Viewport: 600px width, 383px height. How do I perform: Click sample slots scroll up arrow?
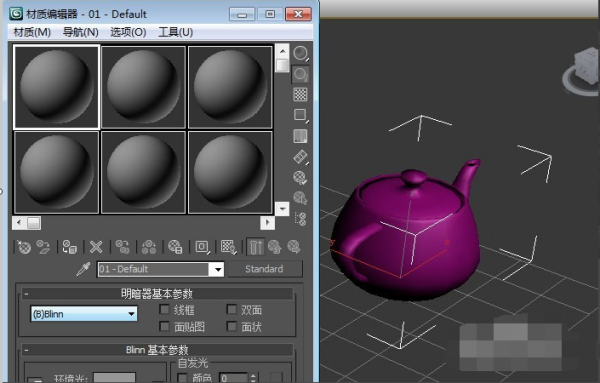pos(282,51)
